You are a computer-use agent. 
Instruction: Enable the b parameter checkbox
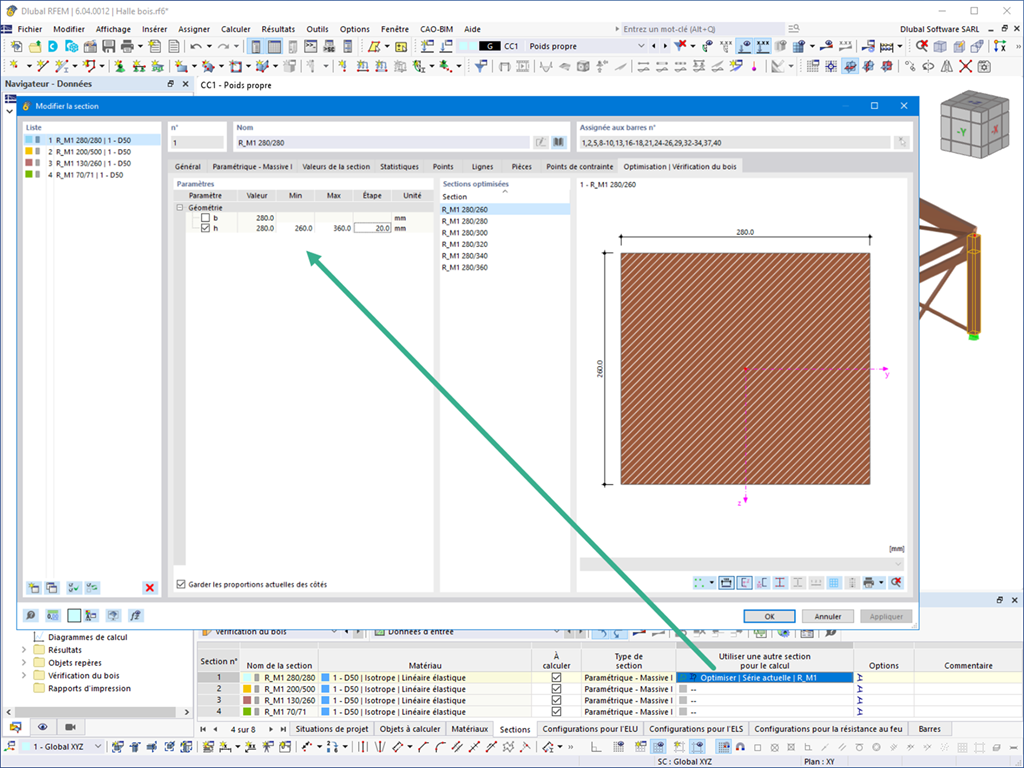pyautogui.click(x=205, y=218)
